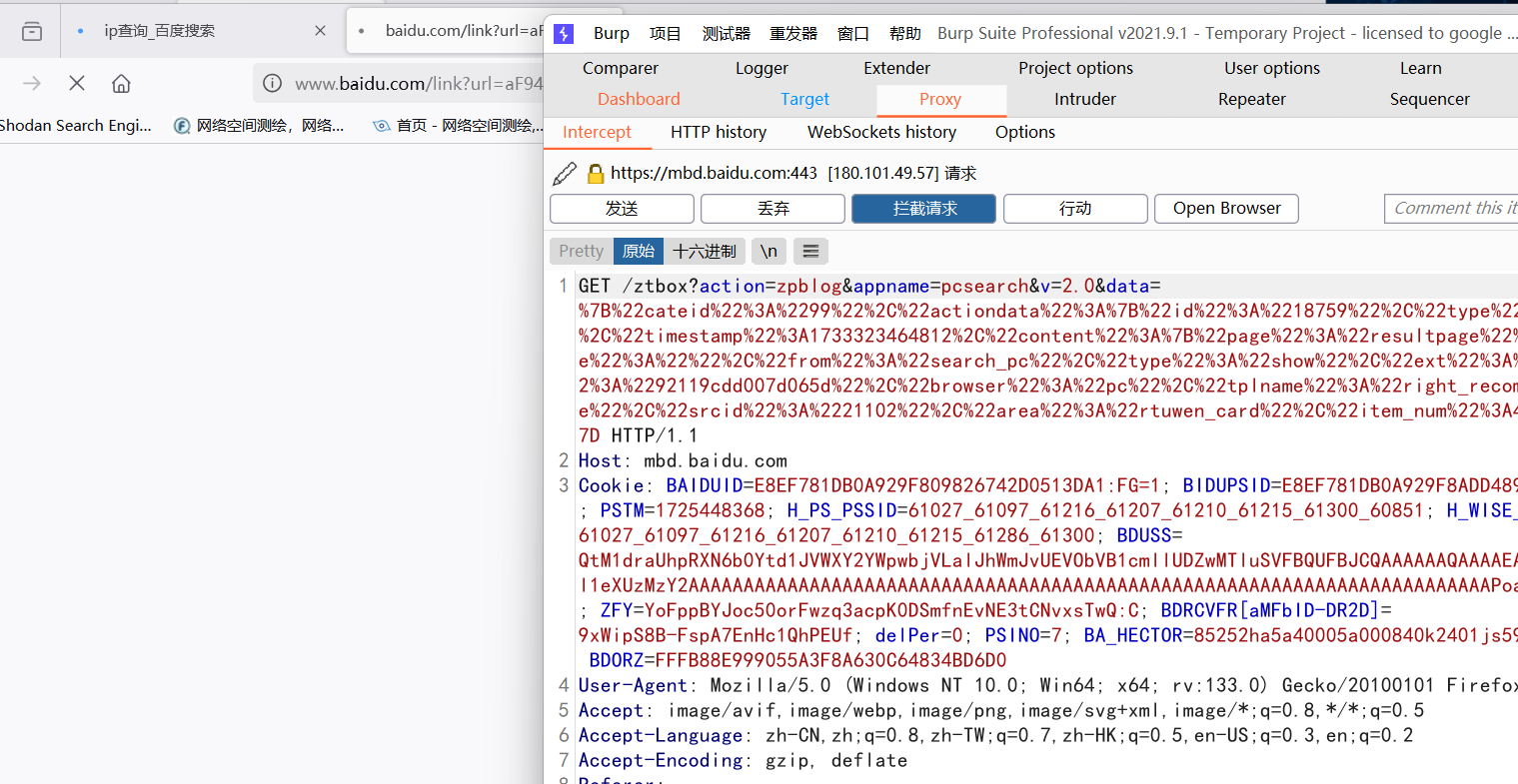Click the padlock icon next to mbd.baidu.com

tap(596, 174)
